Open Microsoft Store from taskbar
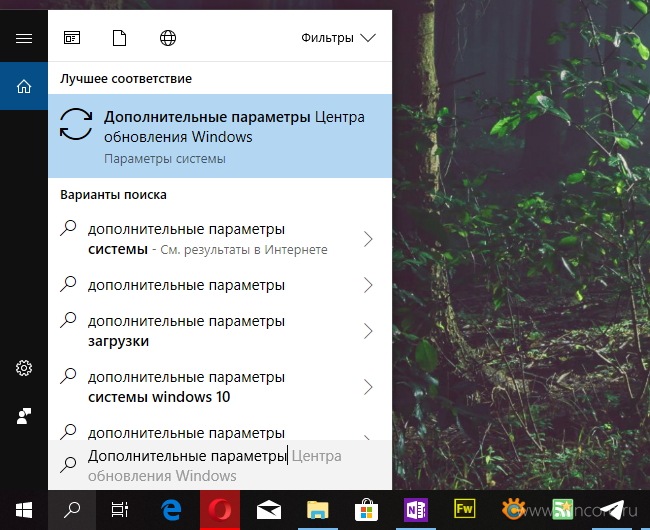Screen dimensions: 650x530 click(x=366, y=510)
